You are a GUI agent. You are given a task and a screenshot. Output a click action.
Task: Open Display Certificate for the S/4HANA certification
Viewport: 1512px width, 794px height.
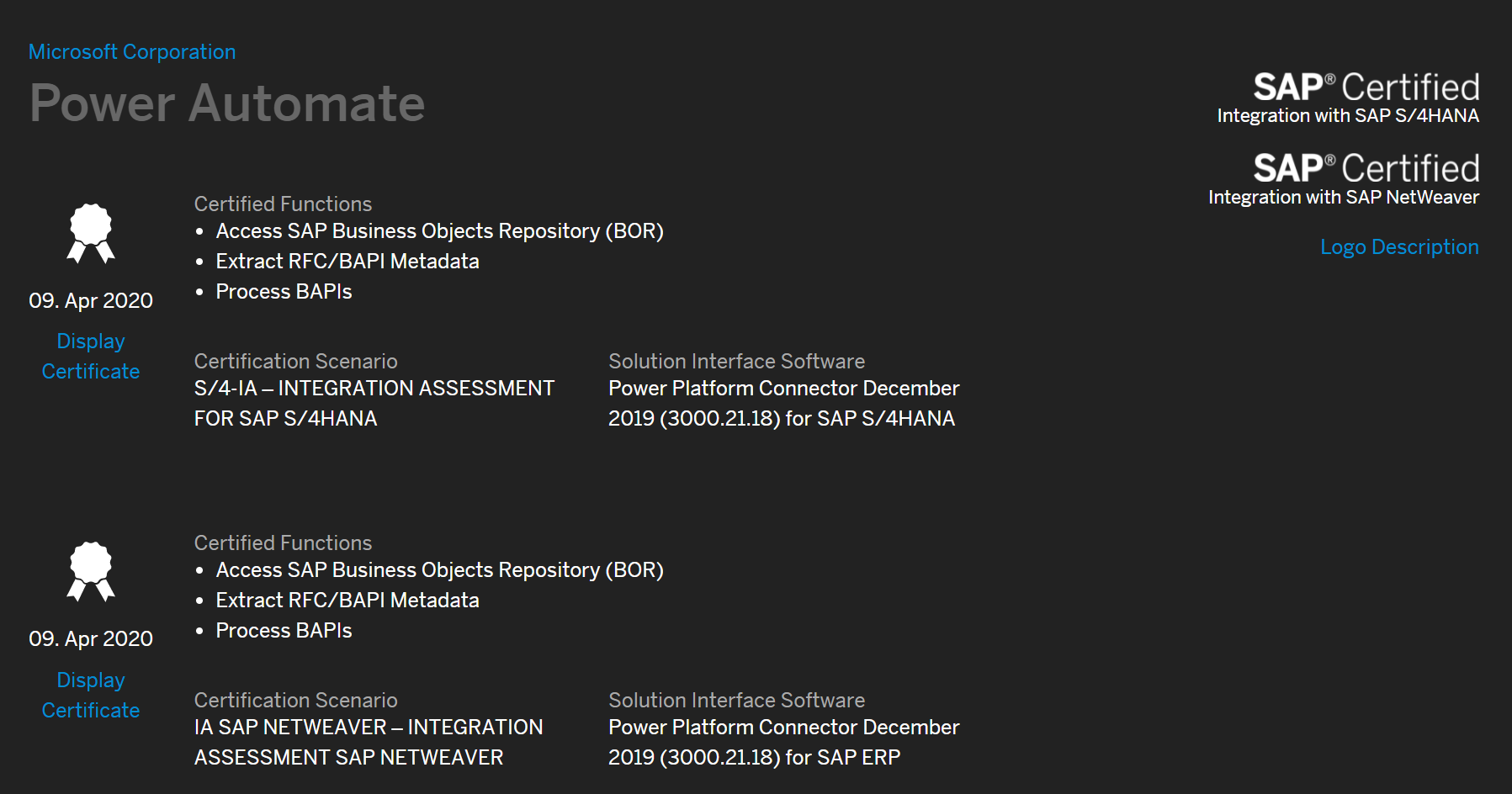(x=91, y=357)
